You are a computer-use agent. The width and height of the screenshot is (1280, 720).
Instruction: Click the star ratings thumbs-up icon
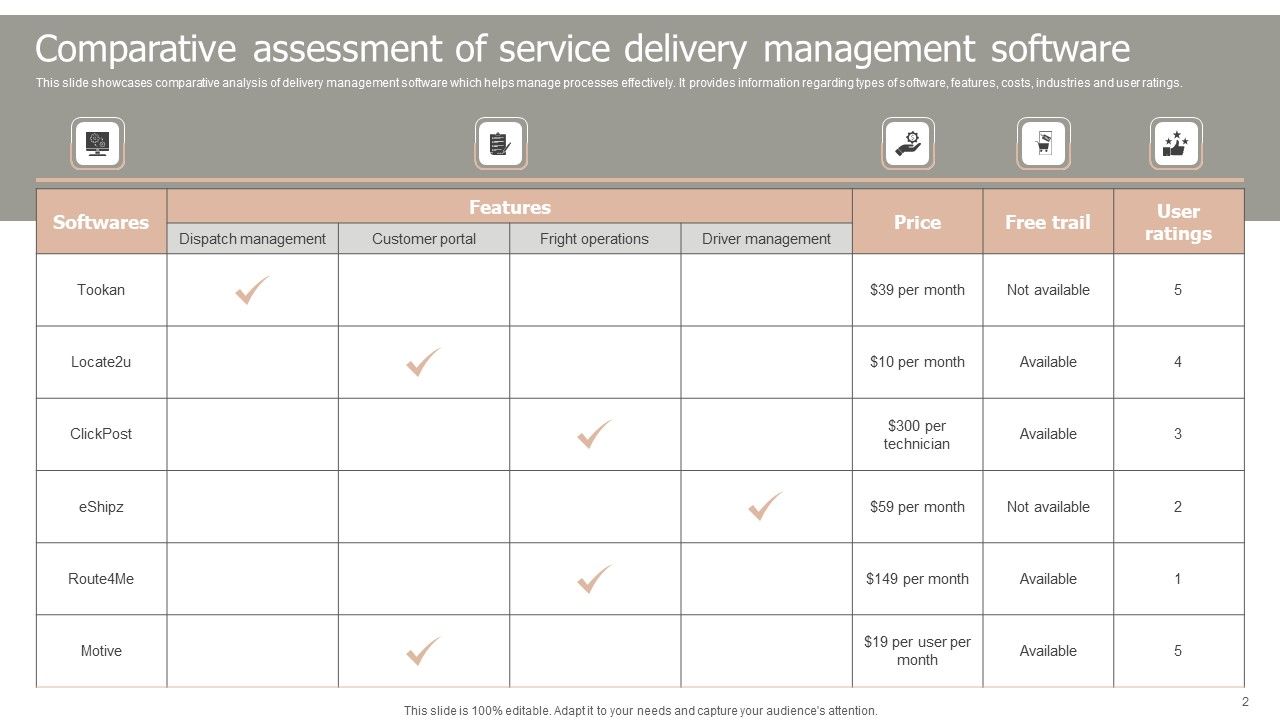[x=1176, y=144]
